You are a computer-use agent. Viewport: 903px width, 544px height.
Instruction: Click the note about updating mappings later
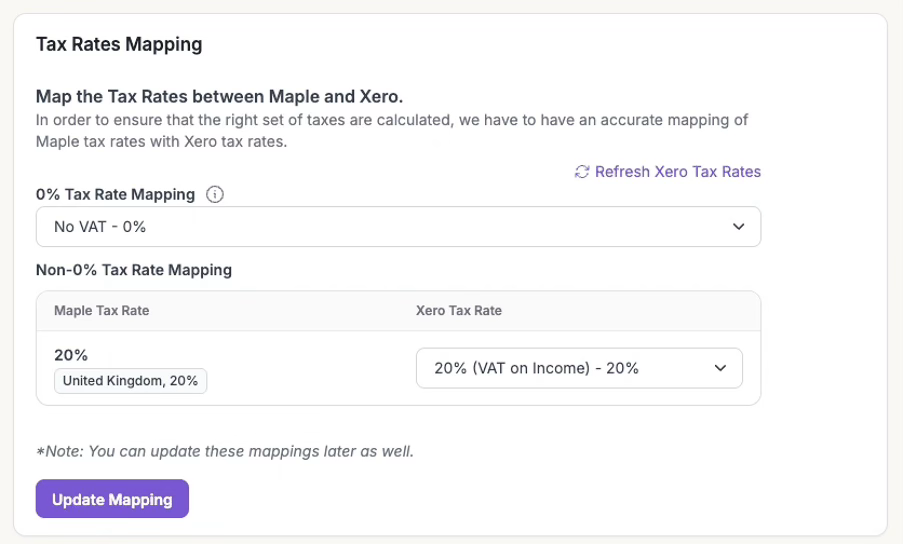[x=225, y=451]
